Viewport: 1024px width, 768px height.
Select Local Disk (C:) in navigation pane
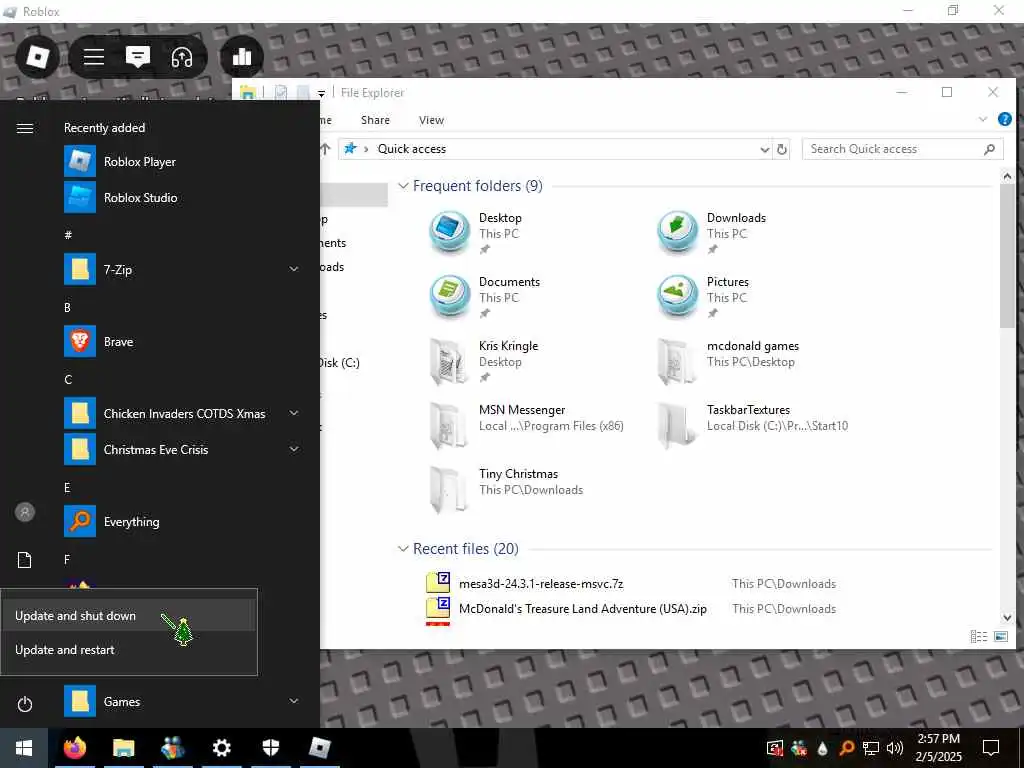pos(340,363)
